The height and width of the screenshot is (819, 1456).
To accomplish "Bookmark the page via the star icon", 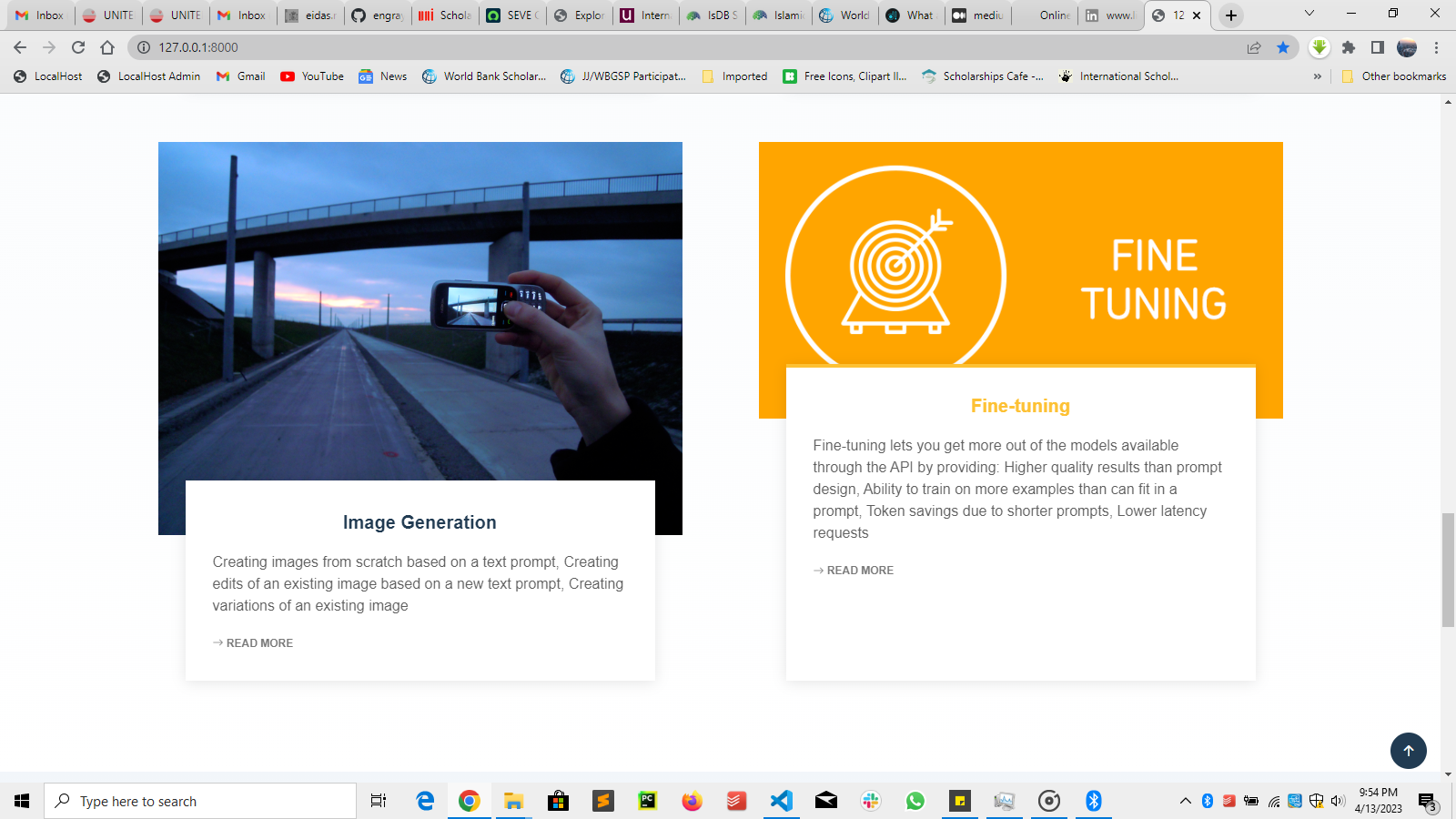I will point(1284,47).
